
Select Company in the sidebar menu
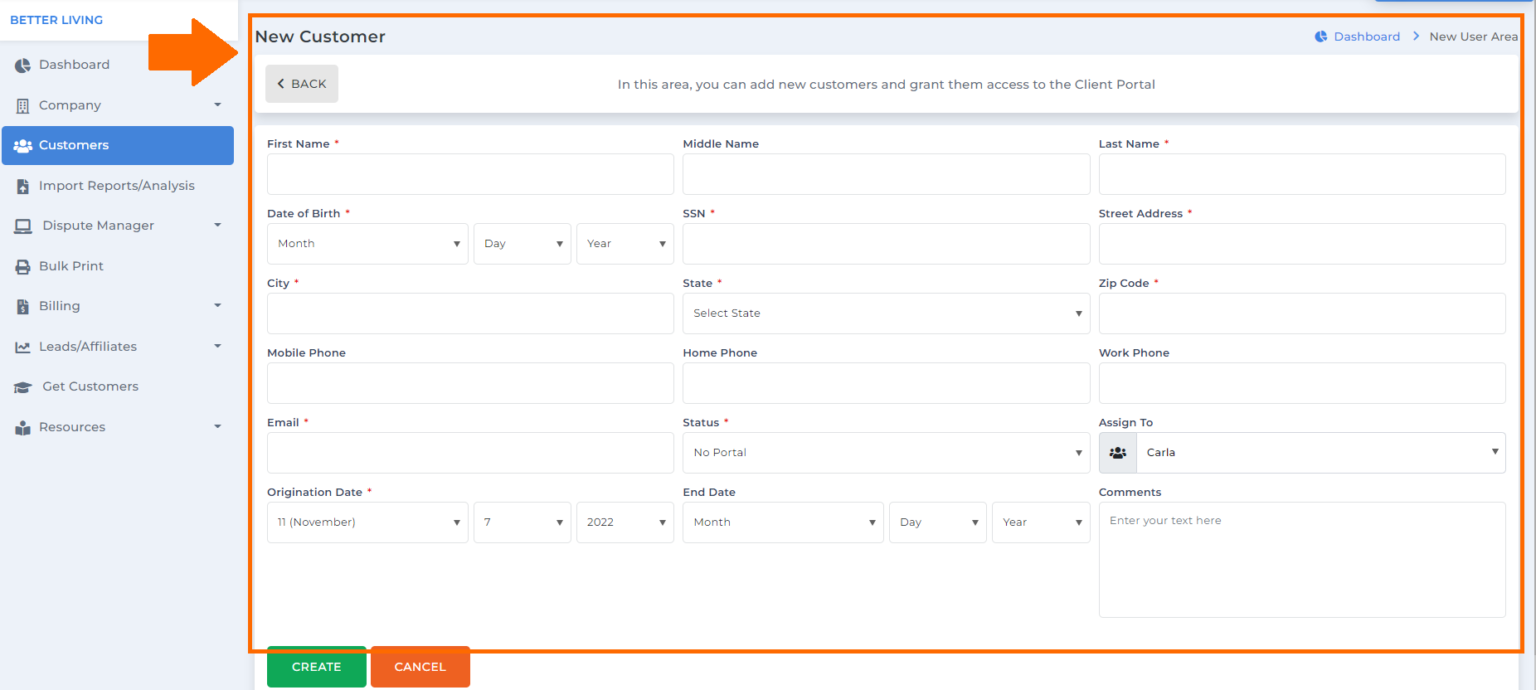point(70,104)
